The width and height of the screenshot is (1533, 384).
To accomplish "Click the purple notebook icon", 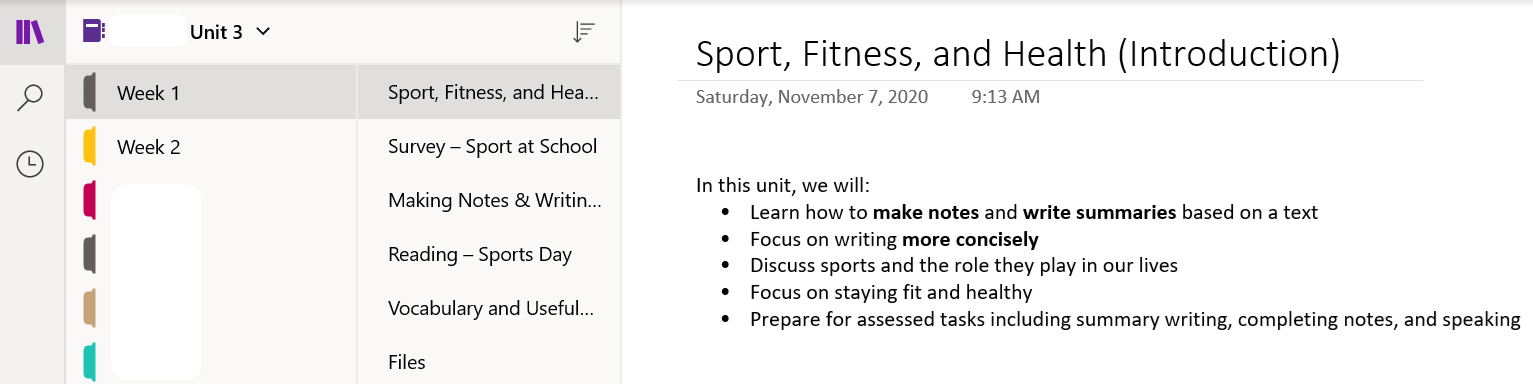I will click(x=93, y=31).
